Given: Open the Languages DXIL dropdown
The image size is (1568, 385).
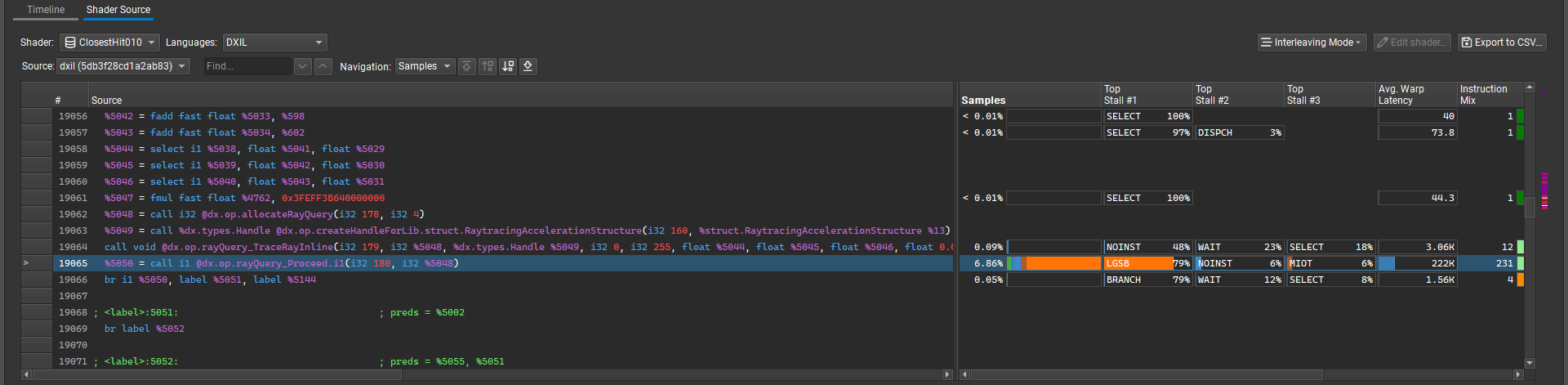Looking at the screenshot, I should 275,43.
